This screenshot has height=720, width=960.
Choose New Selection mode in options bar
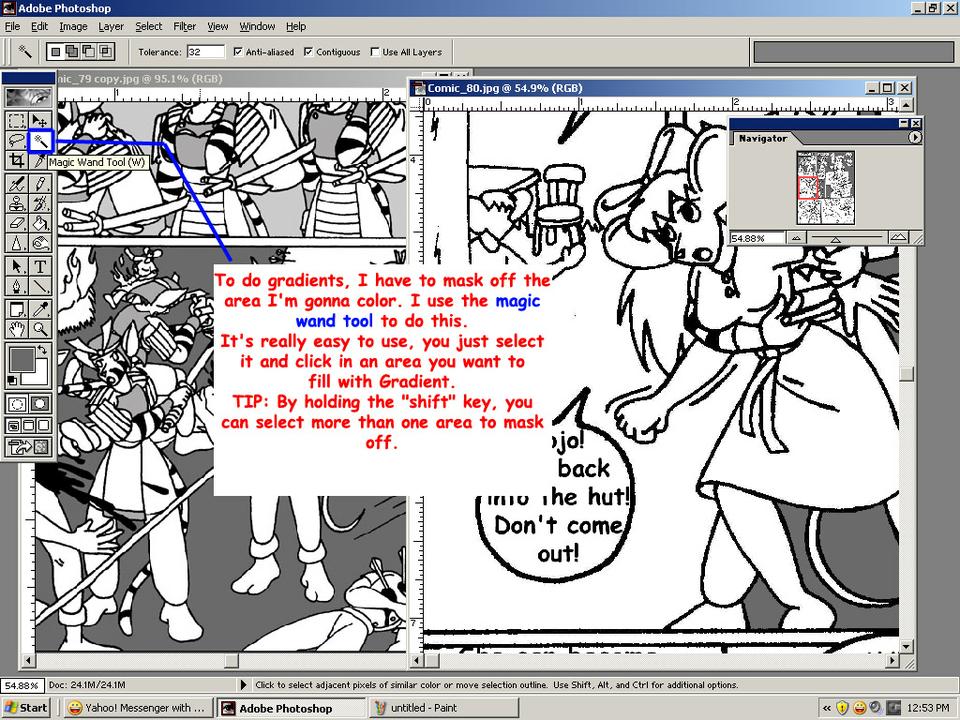click(x=56, y=51)
